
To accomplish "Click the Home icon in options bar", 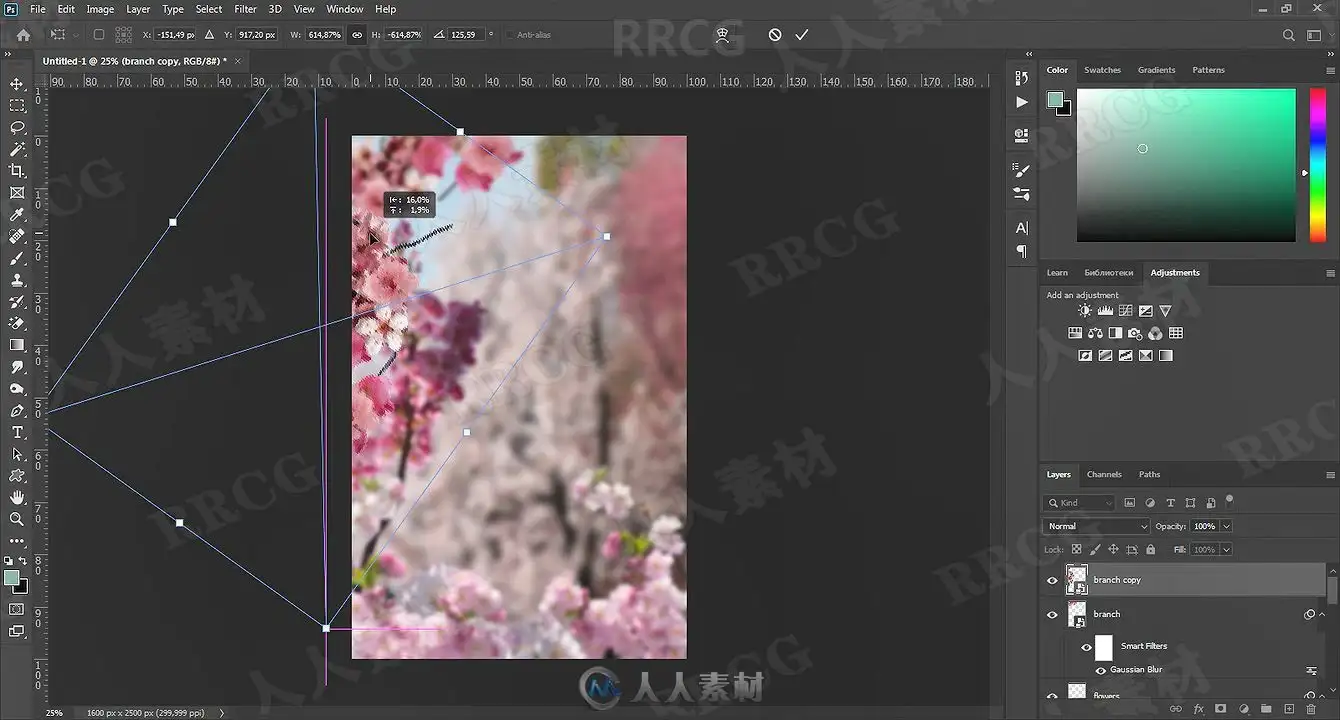I will (x=23, y=35).
